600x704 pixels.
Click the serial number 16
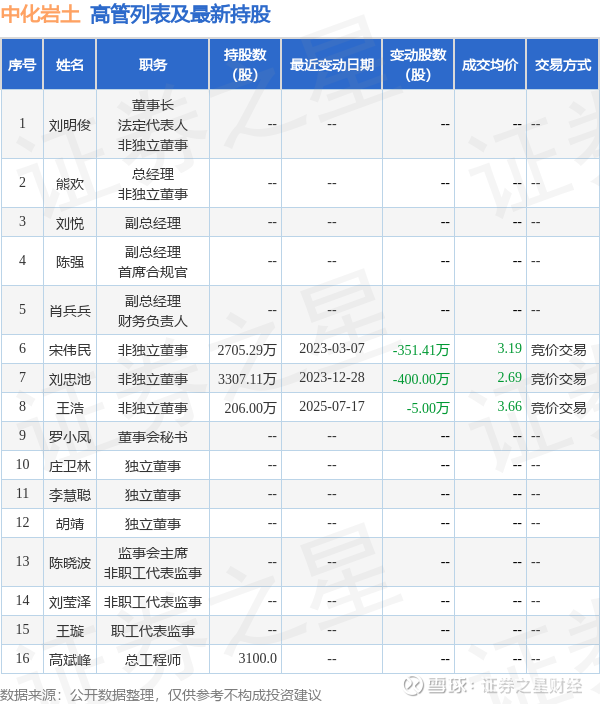point(22,659)
